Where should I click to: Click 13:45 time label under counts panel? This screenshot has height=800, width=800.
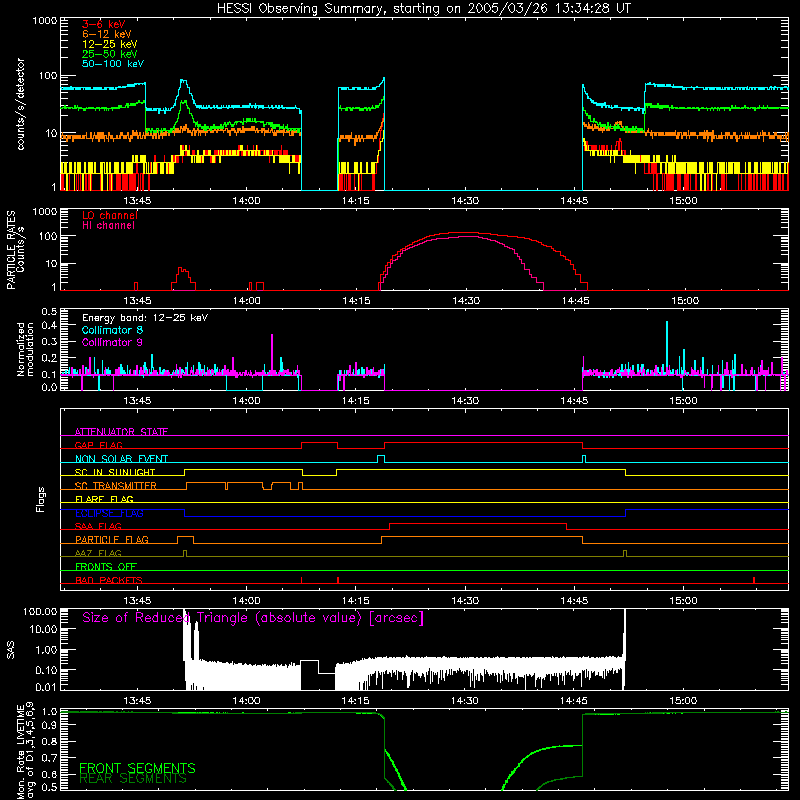click(137, 201)
